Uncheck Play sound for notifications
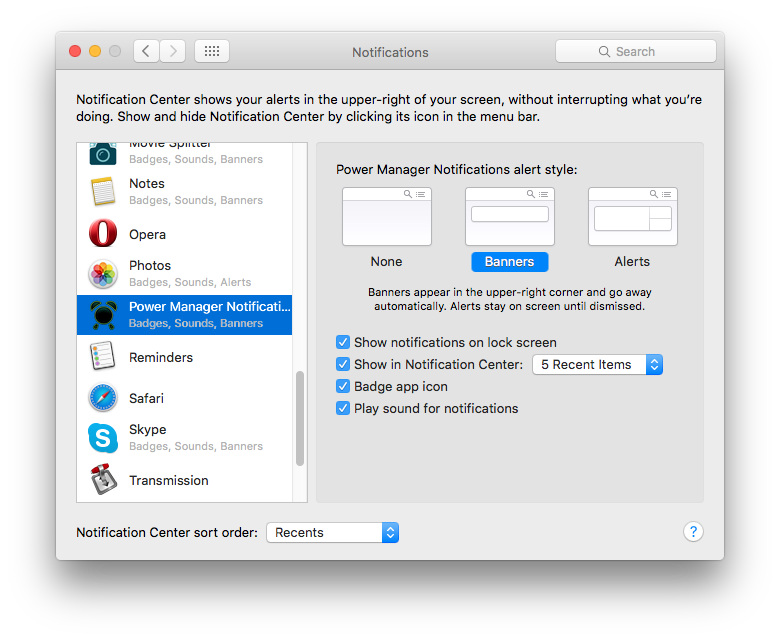780x640 pixels. tap(343, 408)
